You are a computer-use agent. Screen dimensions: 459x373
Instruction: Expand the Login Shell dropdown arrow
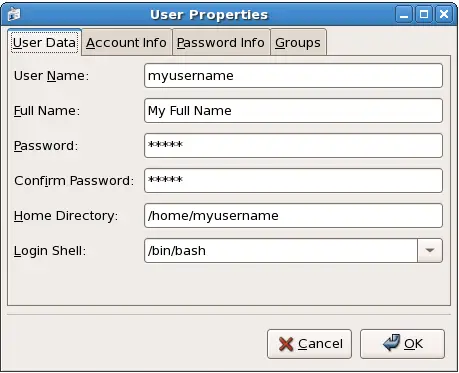(430, 251)
